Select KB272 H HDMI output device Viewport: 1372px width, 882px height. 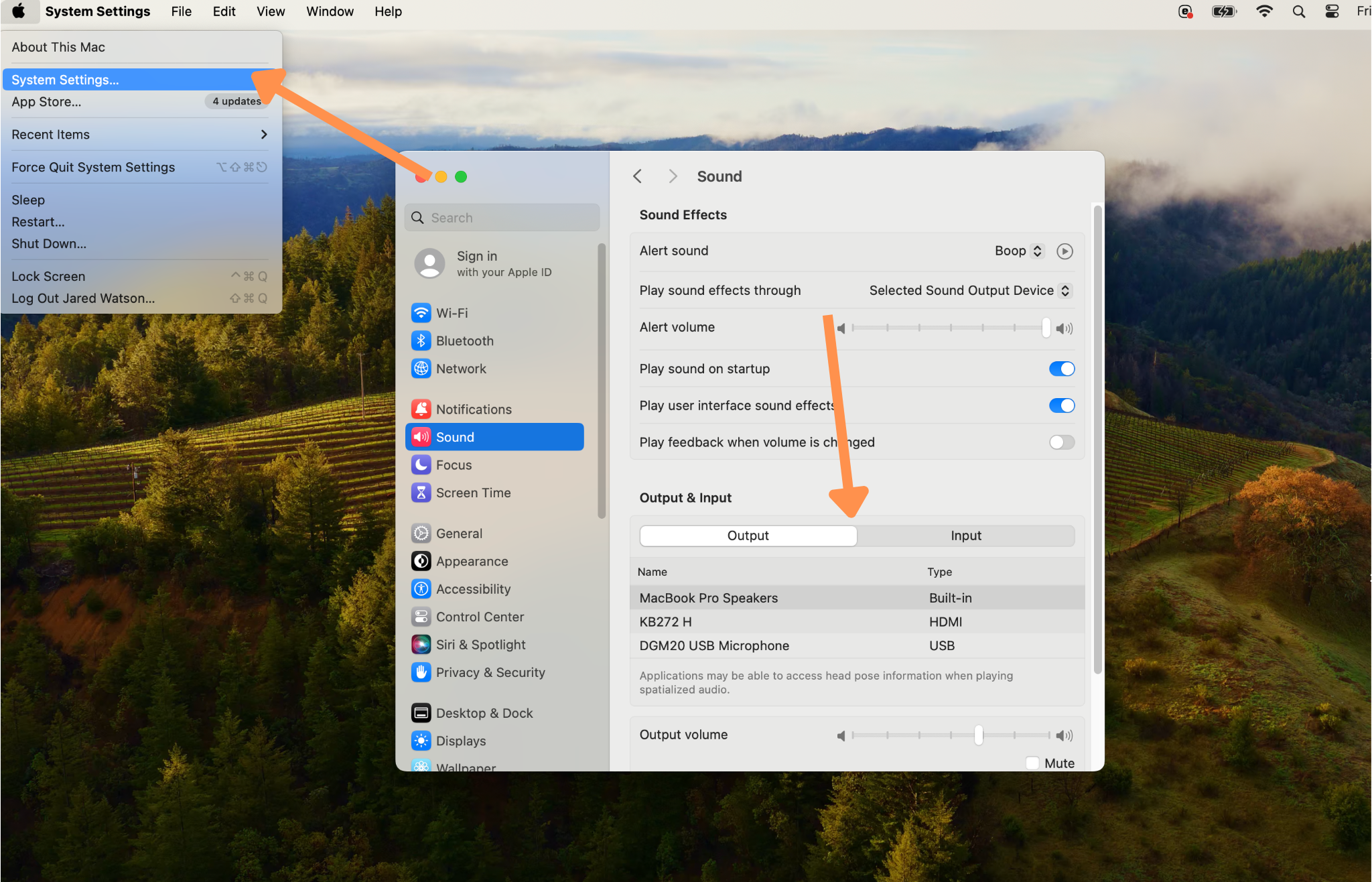[x=857, y=621]
